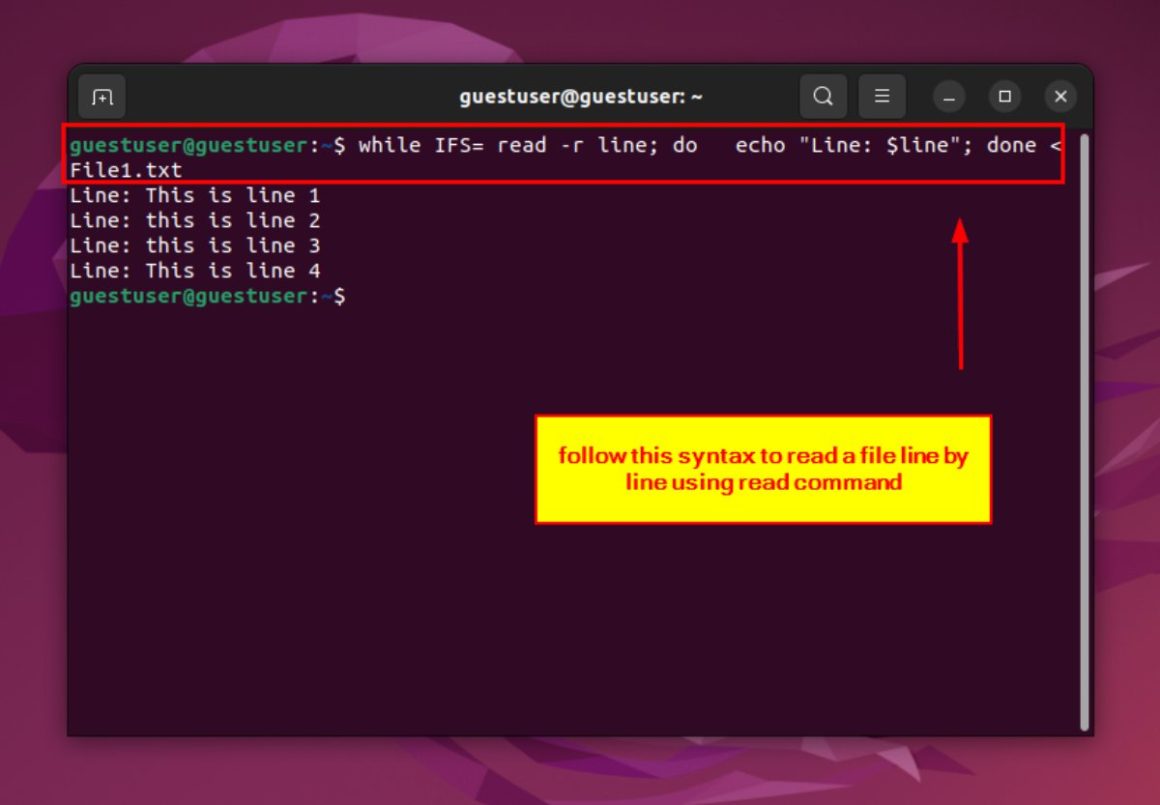Image resolution: width=1160 pixels, height=805 pixels.
Task: Click the output Line: This is line 1
Action: [x=195, y=195]
